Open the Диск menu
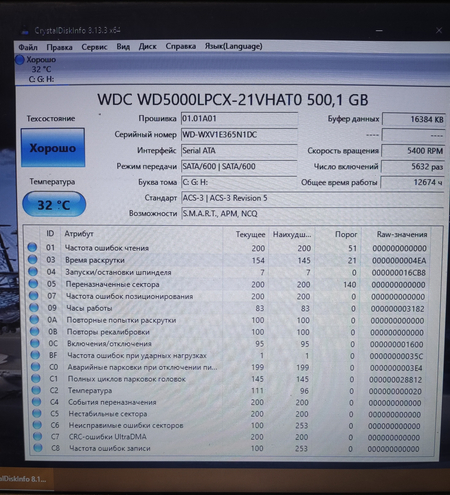 [147, 47]
